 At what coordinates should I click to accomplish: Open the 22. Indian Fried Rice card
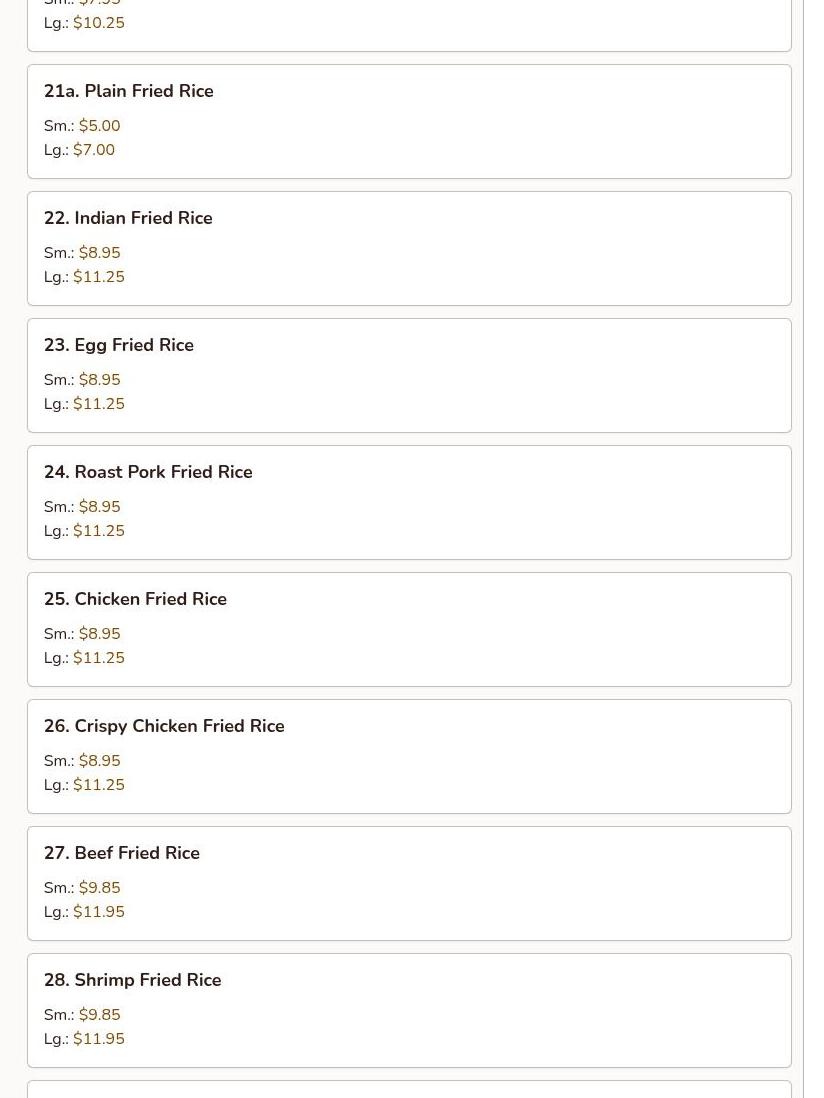click(x=409, y=249)
